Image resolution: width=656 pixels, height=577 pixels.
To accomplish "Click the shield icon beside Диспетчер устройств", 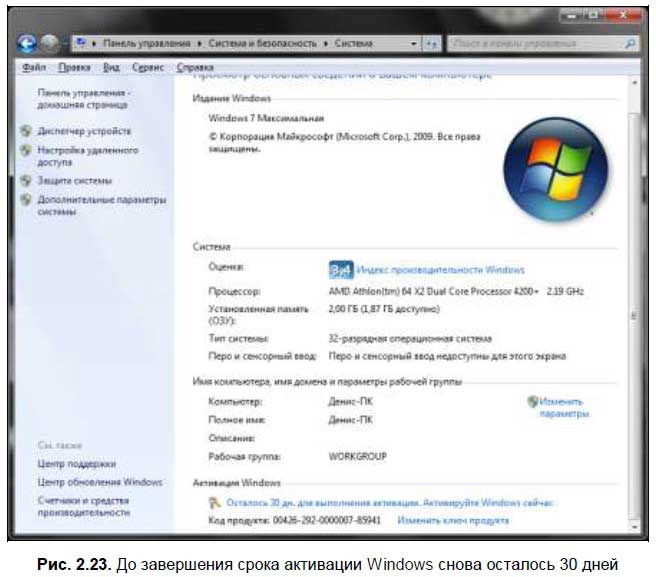I will [x=26, y=131].
